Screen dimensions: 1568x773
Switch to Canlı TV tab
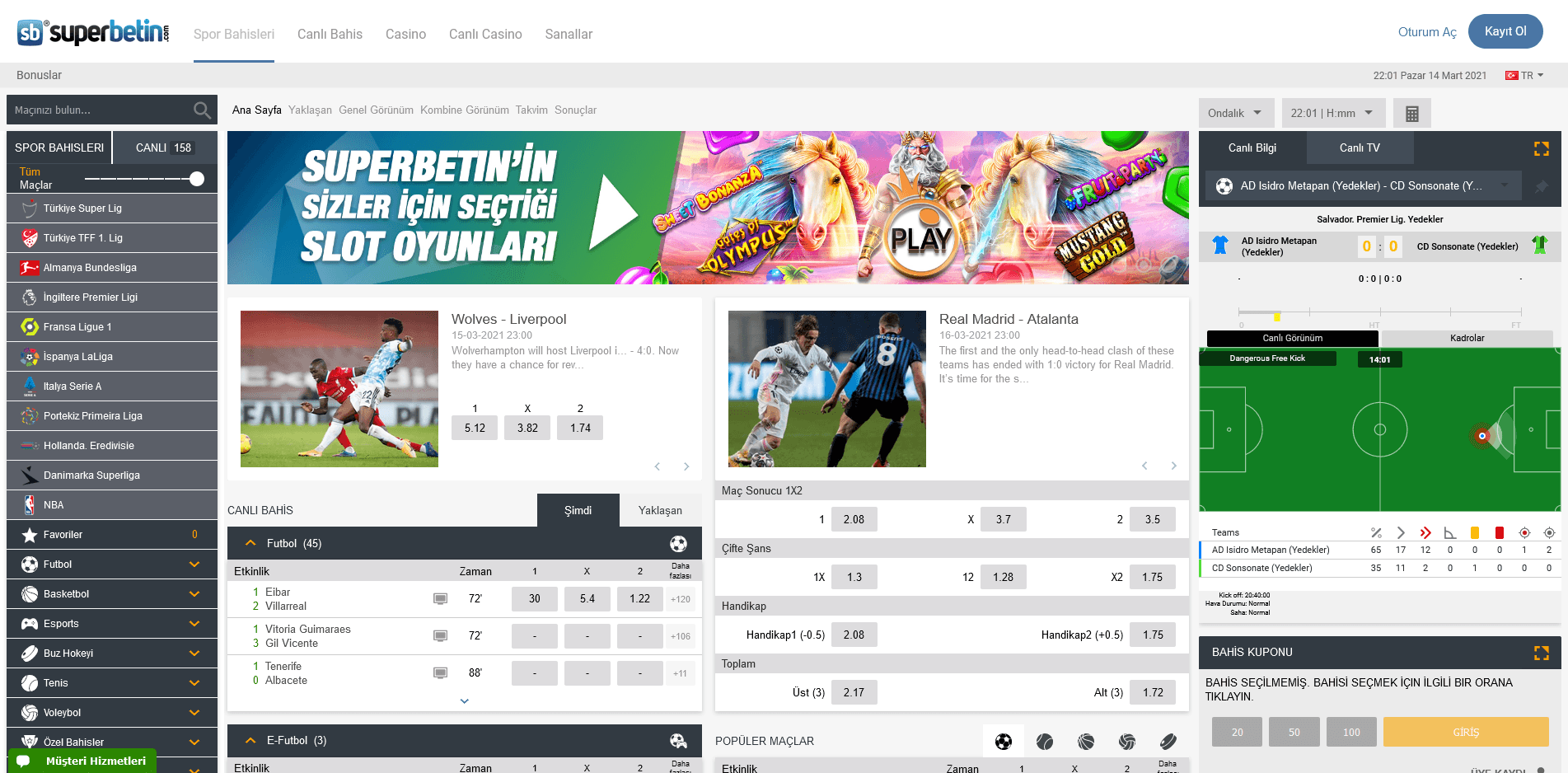tap(1360, 148)
